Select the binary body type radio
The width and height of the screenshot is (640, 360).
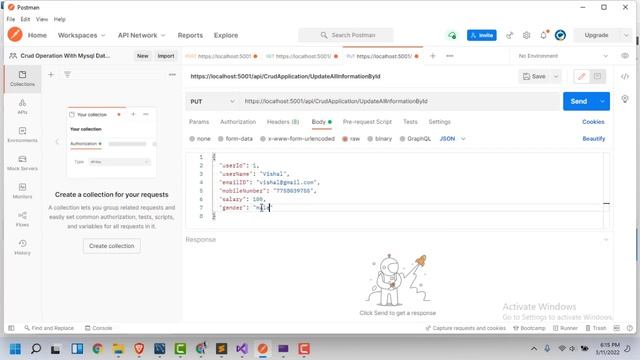click(x=370, y=139)
